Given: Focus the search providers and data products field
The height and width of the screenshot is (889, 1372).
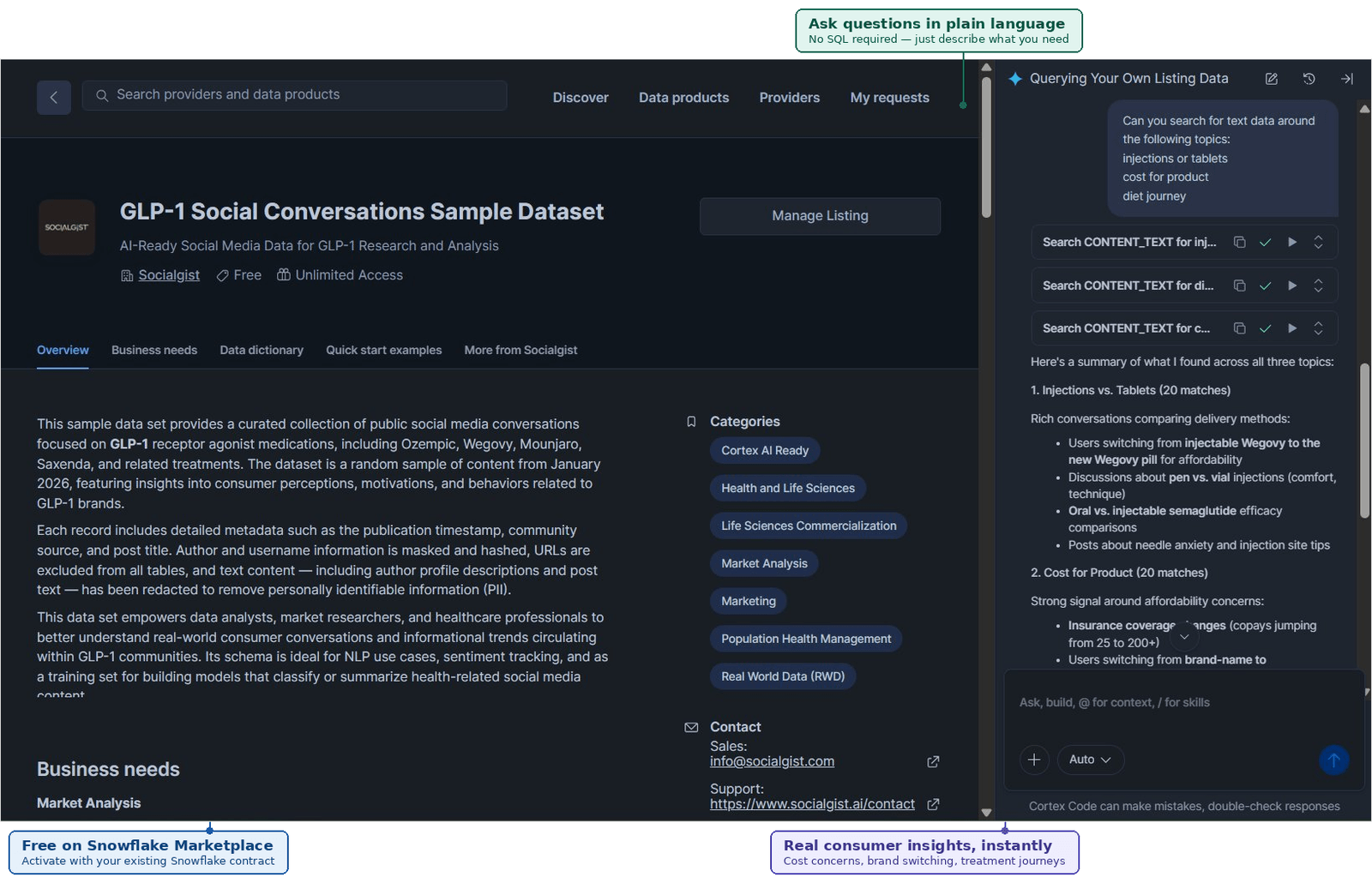Looking at the screenshot, I should (x=294, y=95).
